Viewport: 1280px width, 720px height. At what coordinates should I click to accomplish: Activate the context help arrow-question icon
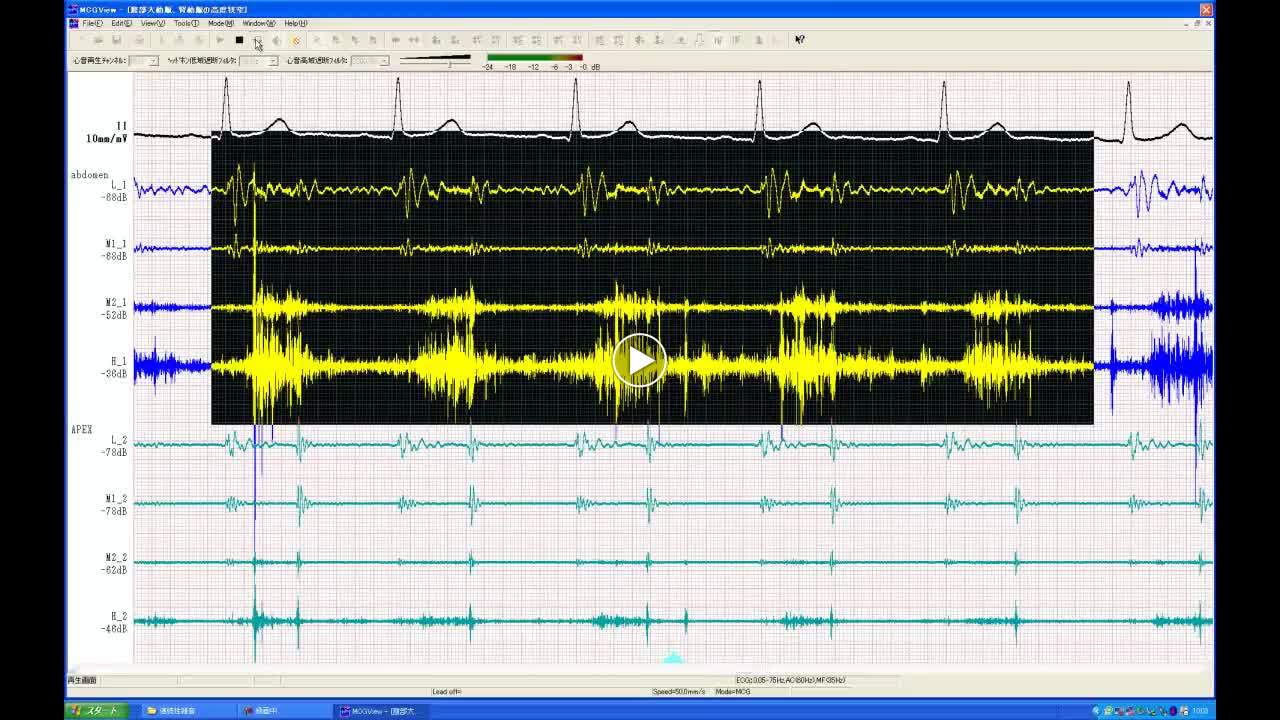tap(799, 40)
